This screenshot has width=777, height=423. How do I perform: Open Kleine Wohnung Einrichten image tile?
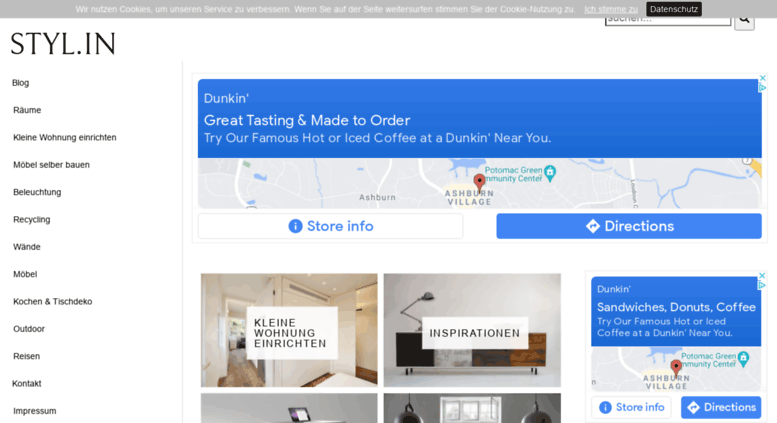point(289,330)
